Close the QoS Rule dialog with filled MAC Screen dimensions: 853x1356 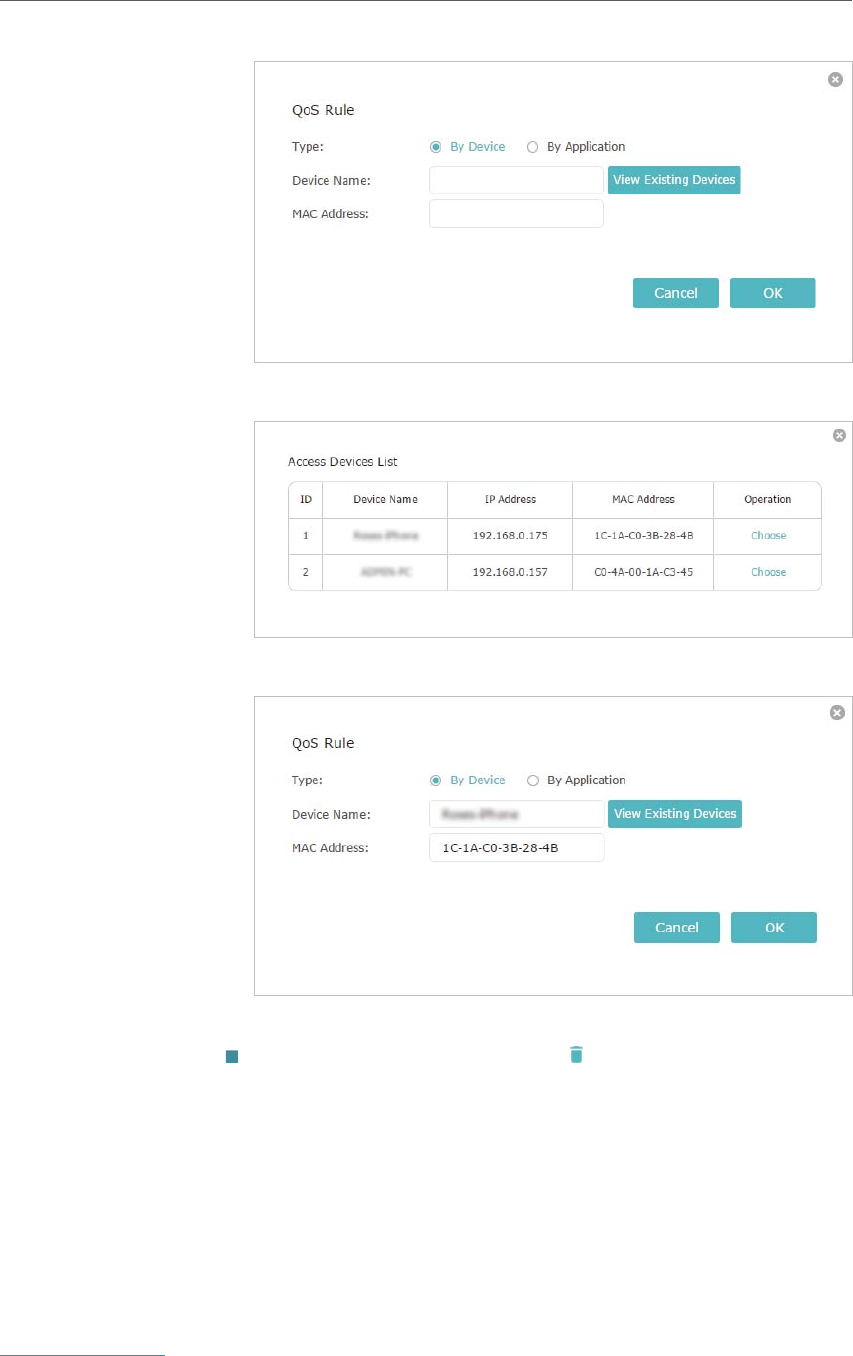pyautogui.click(x=838, y=713)
